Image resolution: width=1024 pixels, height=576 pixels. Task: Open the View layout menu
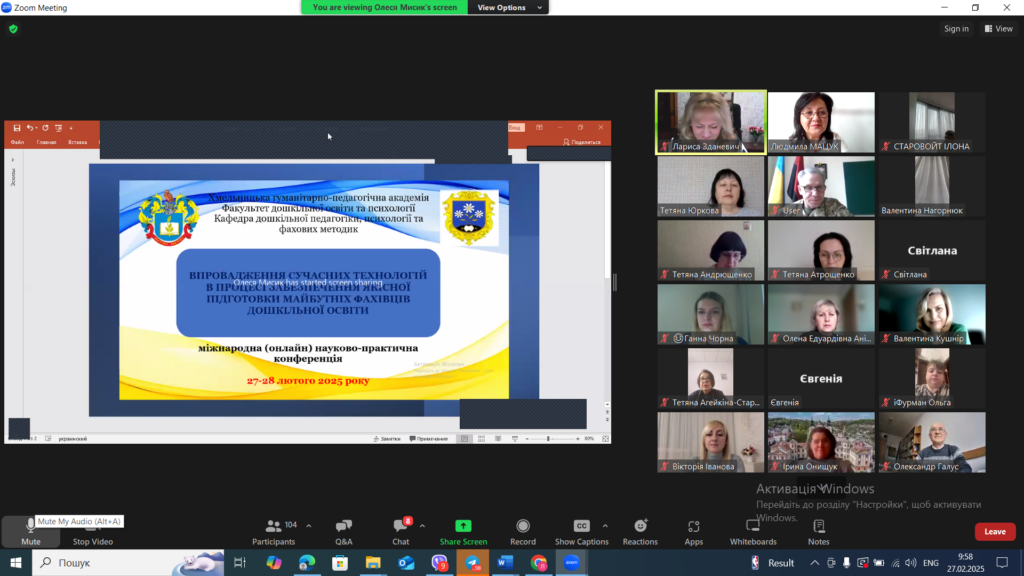tap(999, 29)
